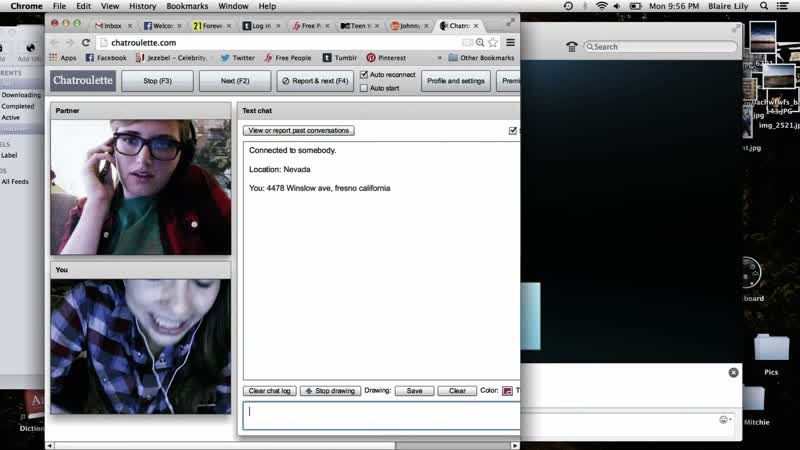Click the Chrome back arrow
The width and height of the screenshot is (800, 450).
click(55, 42)
